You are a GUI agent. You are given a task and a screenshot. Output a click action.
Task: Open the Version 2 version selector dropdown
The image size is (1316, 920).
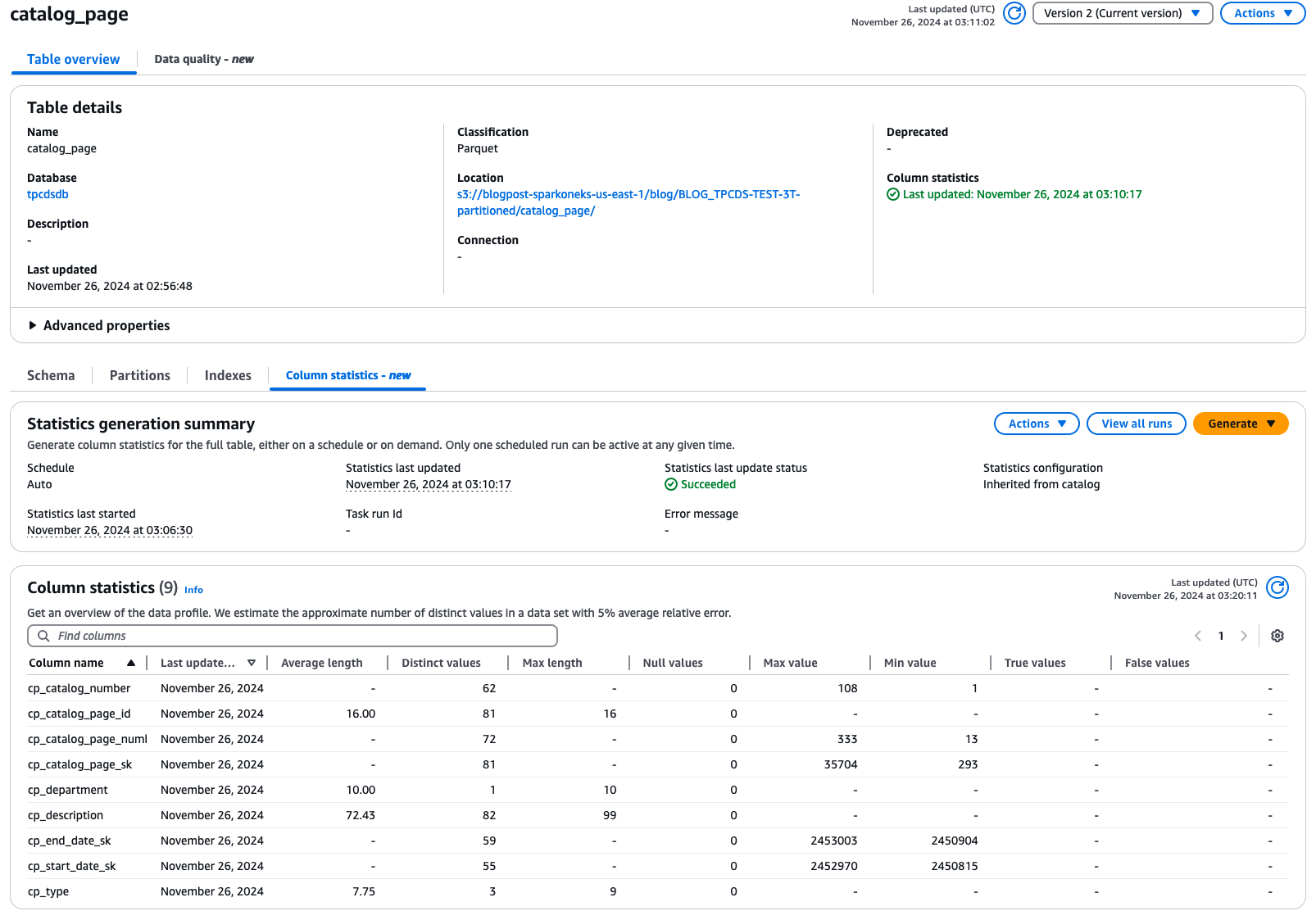[1122, 13]
